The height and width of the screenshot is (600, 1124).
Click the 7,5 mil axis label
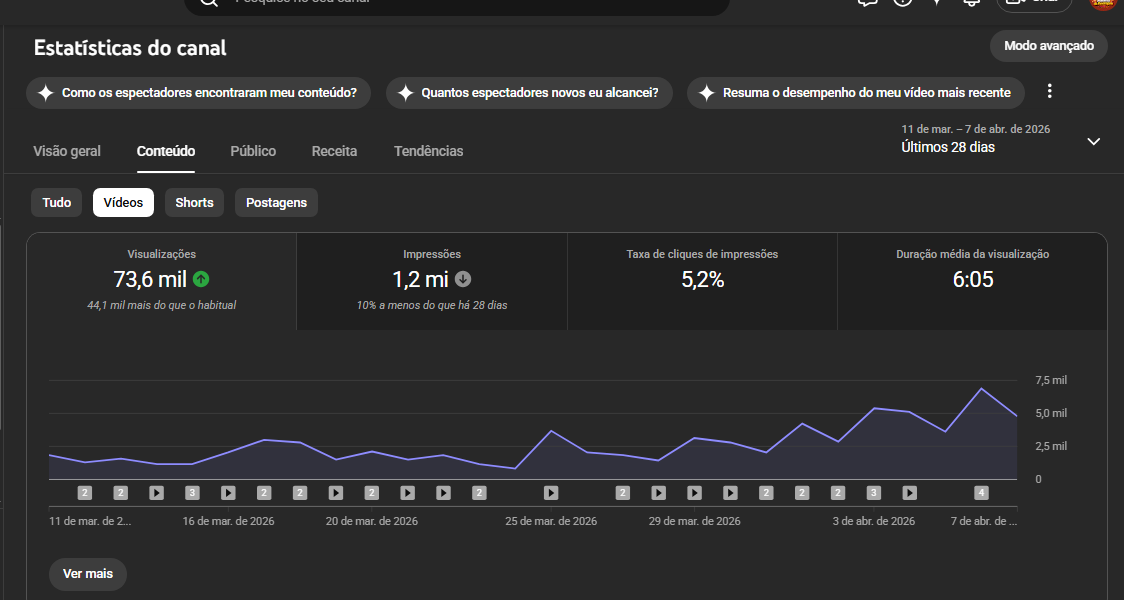tap(1051, 381)
